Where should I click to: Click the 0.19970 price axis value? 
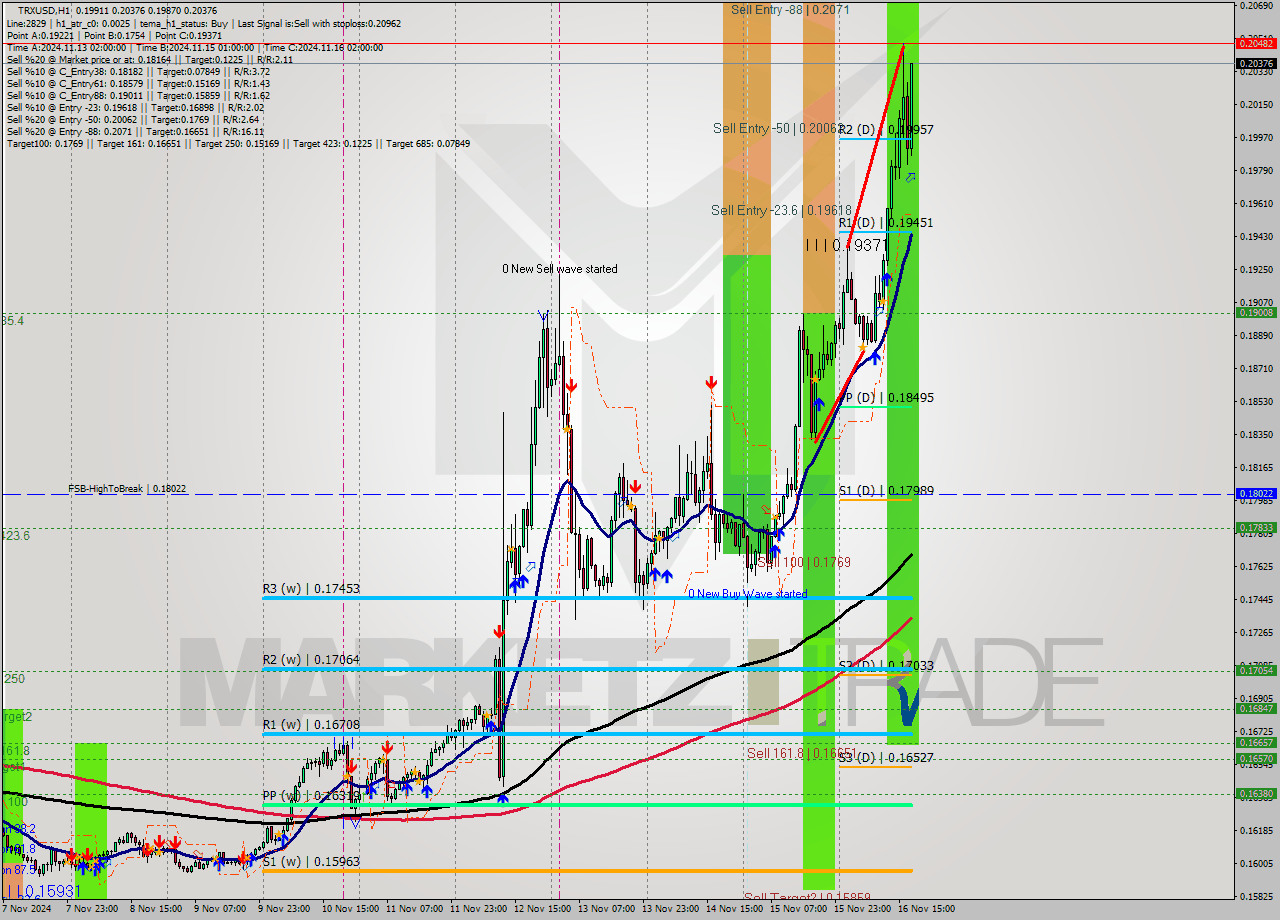1257,138
